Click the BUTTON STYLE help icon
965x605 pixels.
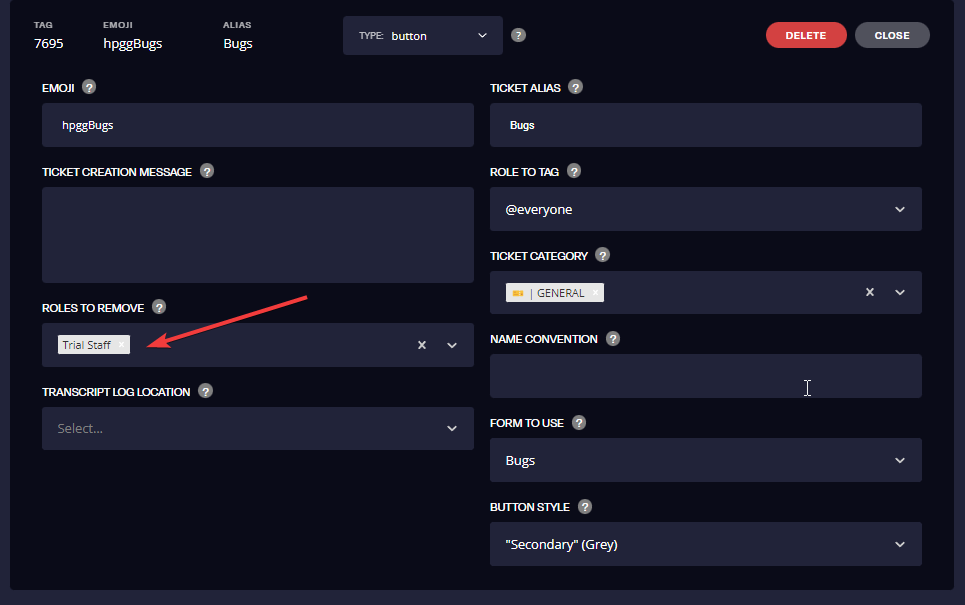pyautogui.click(x=584, y=507)
